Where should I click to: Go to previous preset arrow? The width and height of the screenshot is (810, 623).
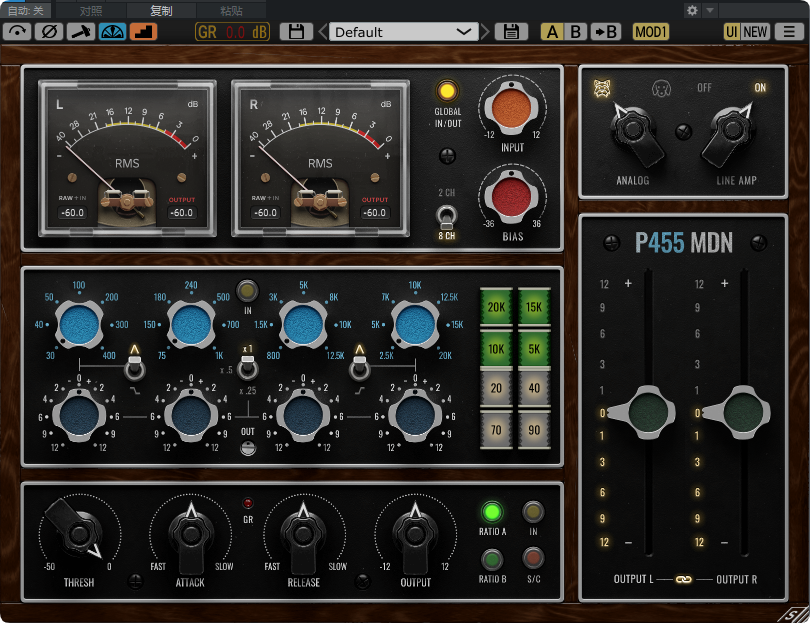[x=323, y=32]
